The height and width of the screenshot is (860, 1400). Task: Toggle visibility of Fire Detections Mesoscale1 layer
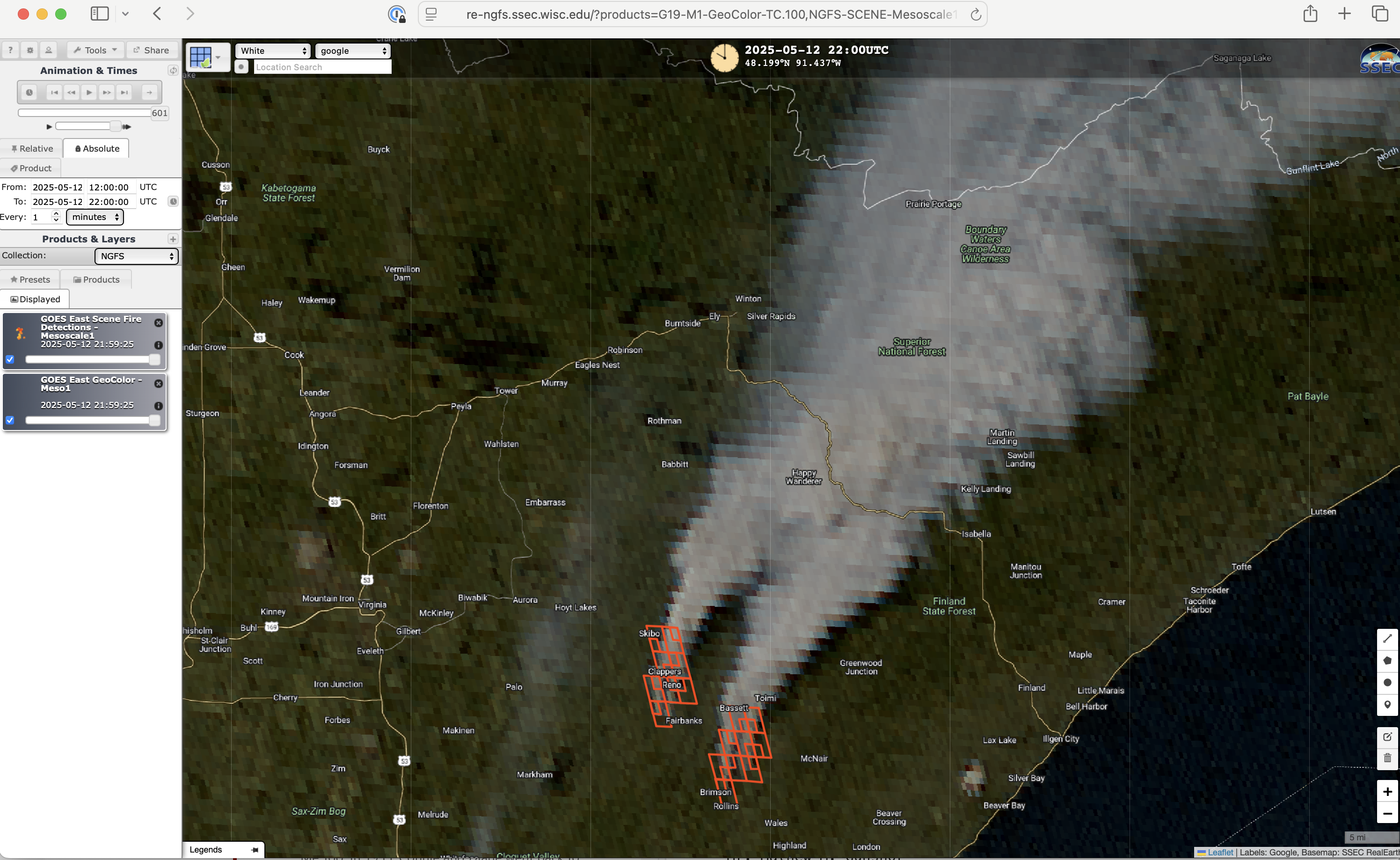coord(10,359)
